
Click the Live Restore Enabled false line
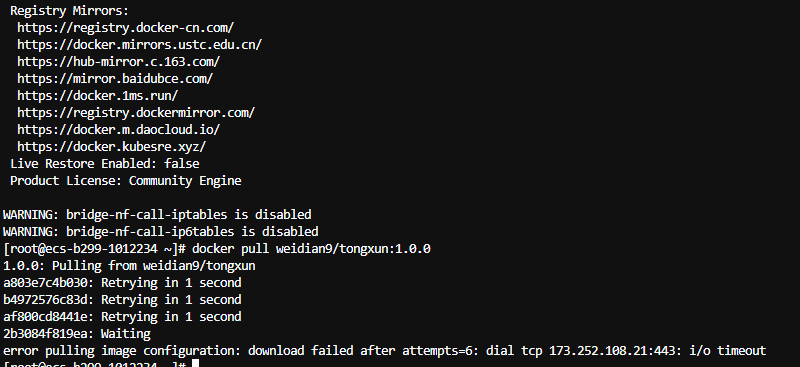coord(105,164)
